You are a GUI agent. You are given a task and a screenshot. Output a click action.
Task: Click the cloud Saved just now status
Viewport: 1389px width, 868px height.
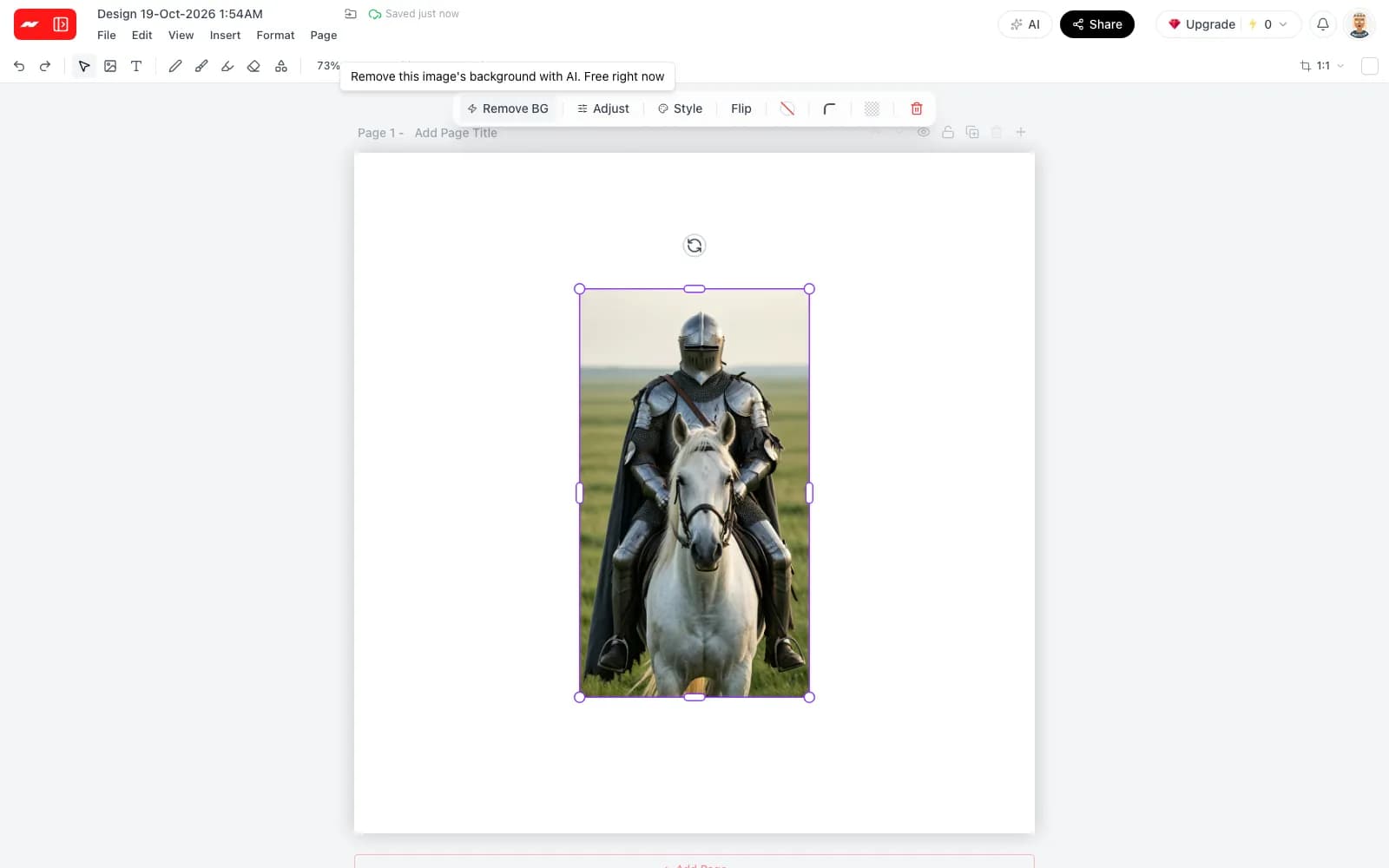(x=414, y=14)
